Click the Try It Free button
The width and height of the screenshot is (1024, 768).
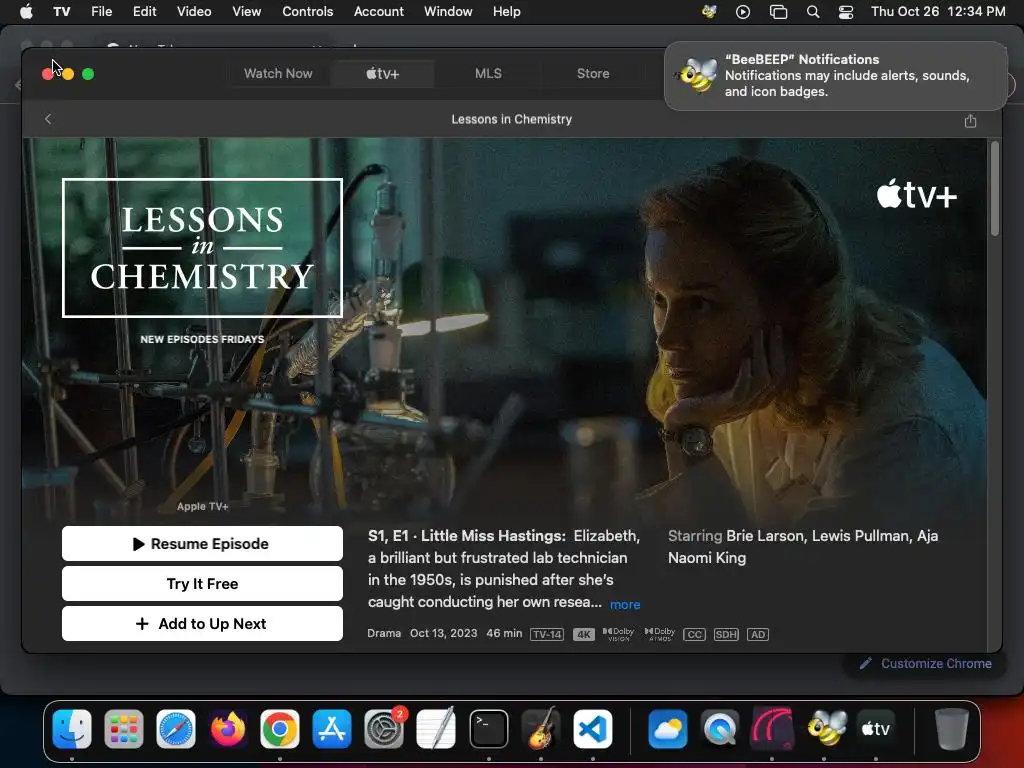(x=202, y=584)
